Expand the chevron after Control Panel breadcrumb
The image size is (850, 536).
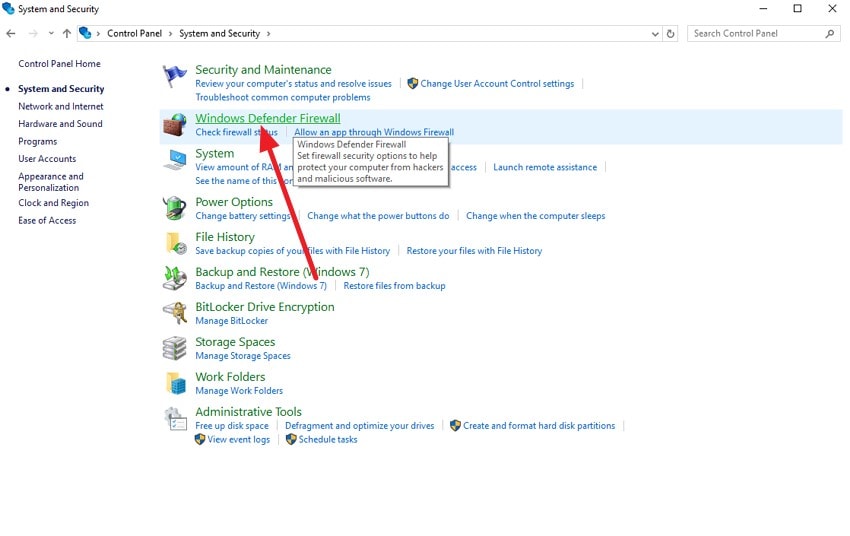tap(170, 34)
